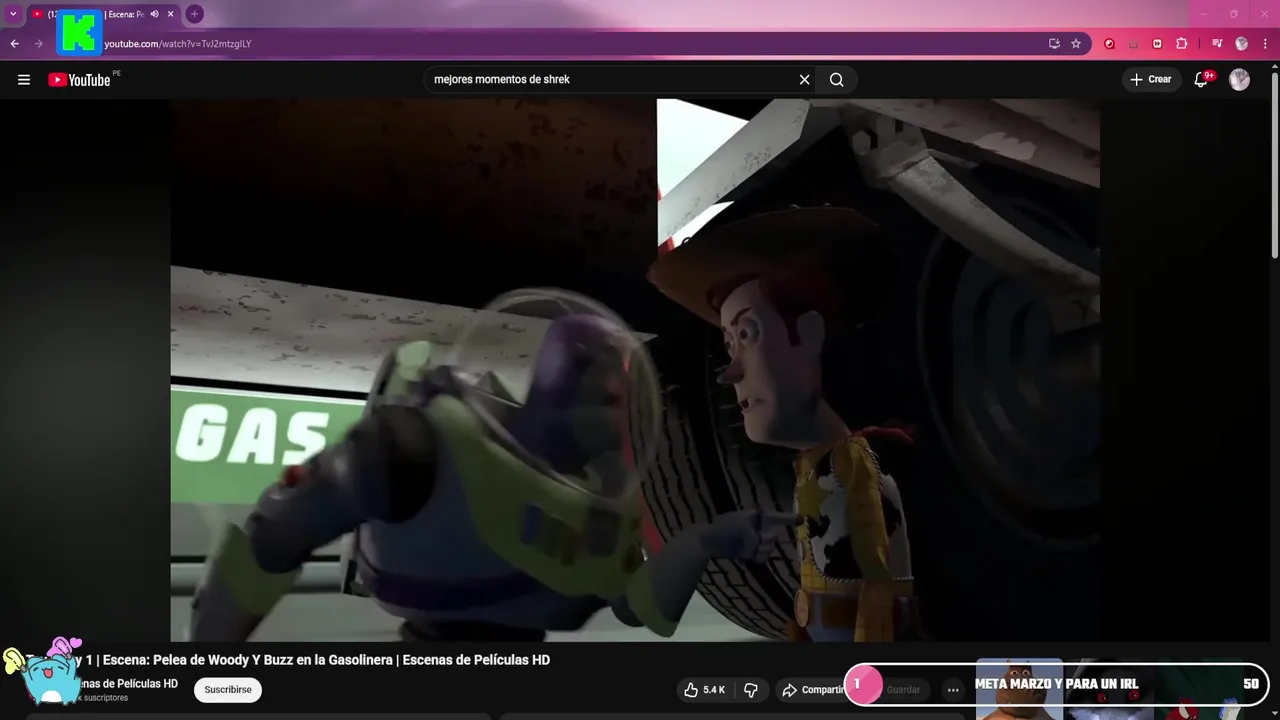Open the Escenas de Películas HD channel name
The height and width of the screenshot is (720, 1280).
click(119, 684)
